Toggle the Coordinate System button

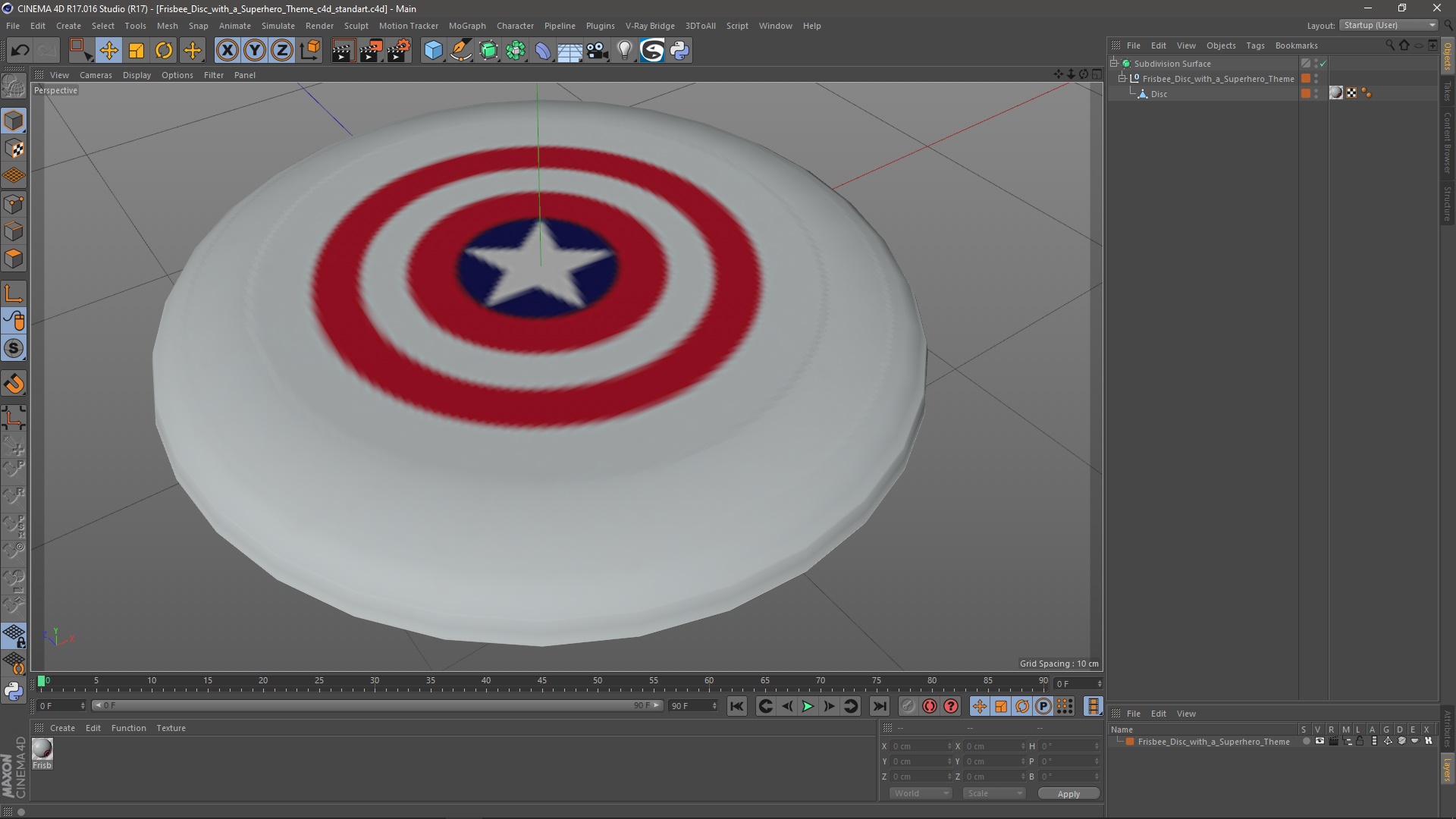tap(309, 51)
